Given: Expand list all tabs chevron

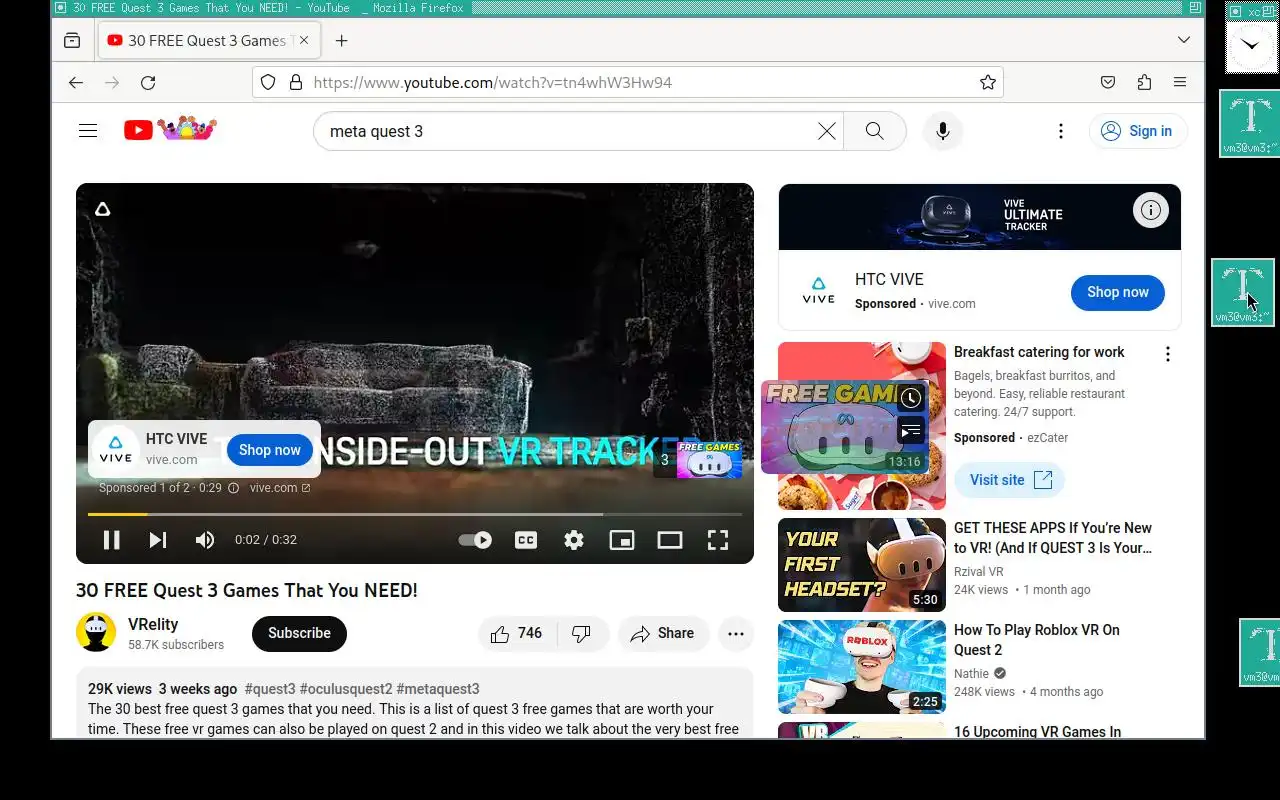Looking at the screenshot, I should [1184, 41].
